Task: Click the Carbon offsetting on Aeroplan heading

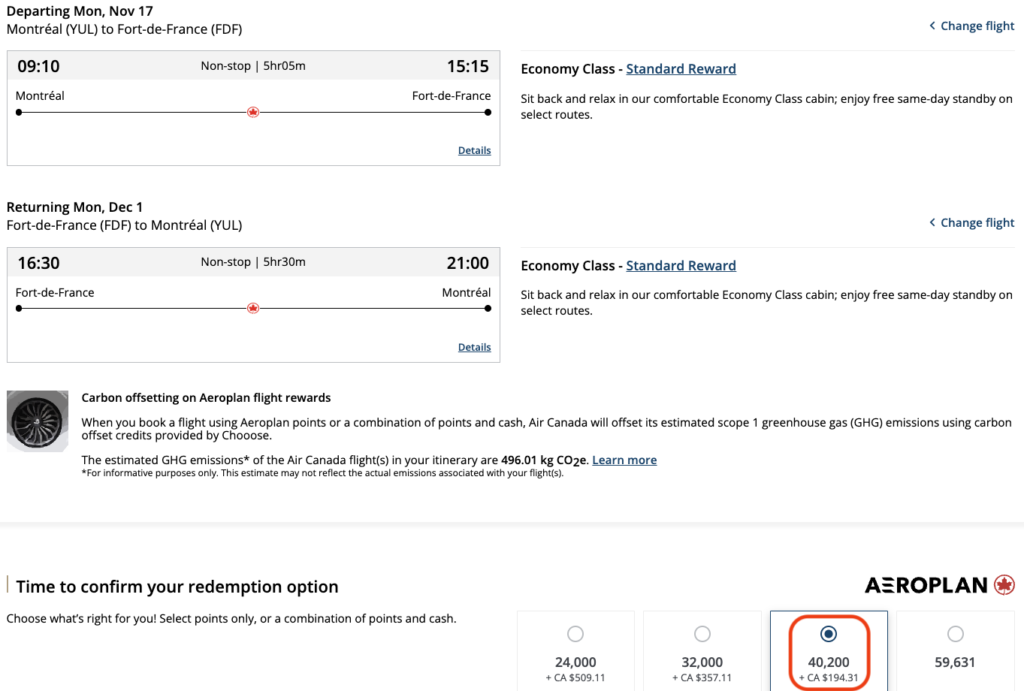Action: [206, 398]
